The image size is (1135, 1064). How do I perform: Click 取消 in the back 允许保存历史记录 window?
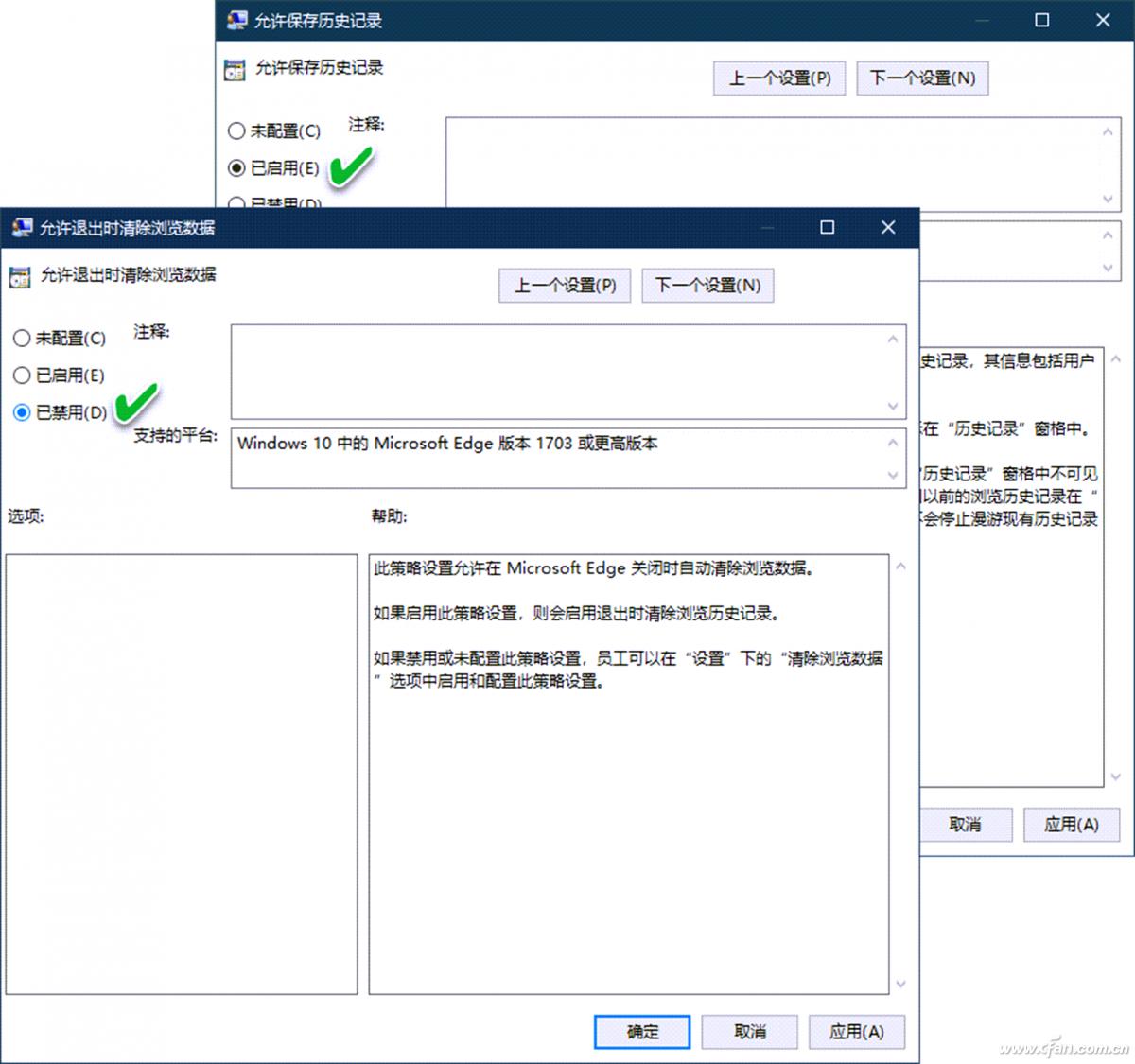tap(965, 825)
